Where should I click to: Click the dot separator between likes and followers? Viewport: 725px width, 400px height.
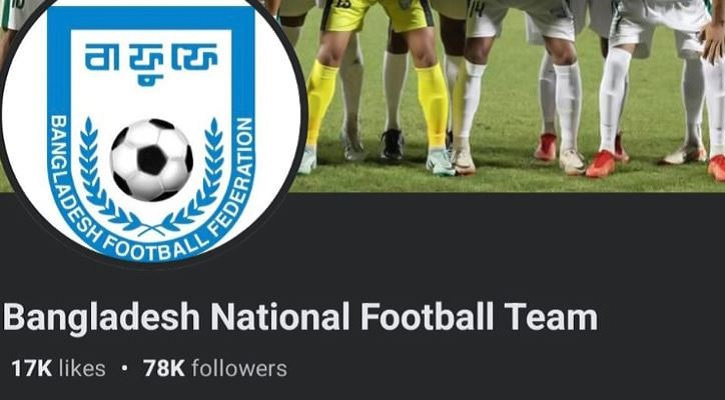pyautogui.click(x=124, y=369)
